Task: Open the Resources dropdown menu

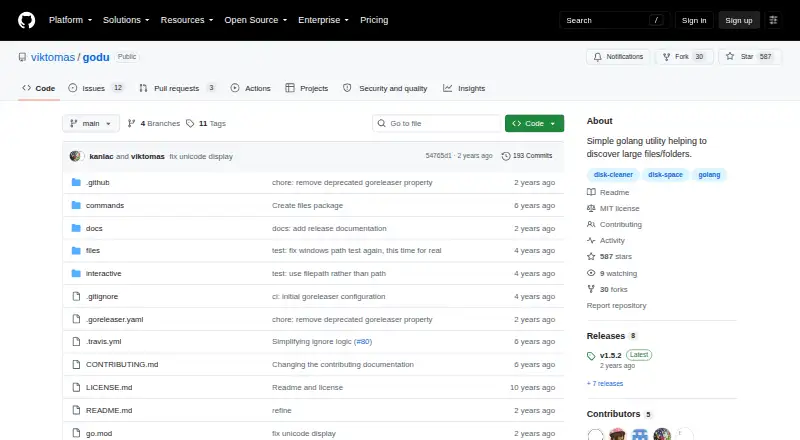Action: pos(187,20)
